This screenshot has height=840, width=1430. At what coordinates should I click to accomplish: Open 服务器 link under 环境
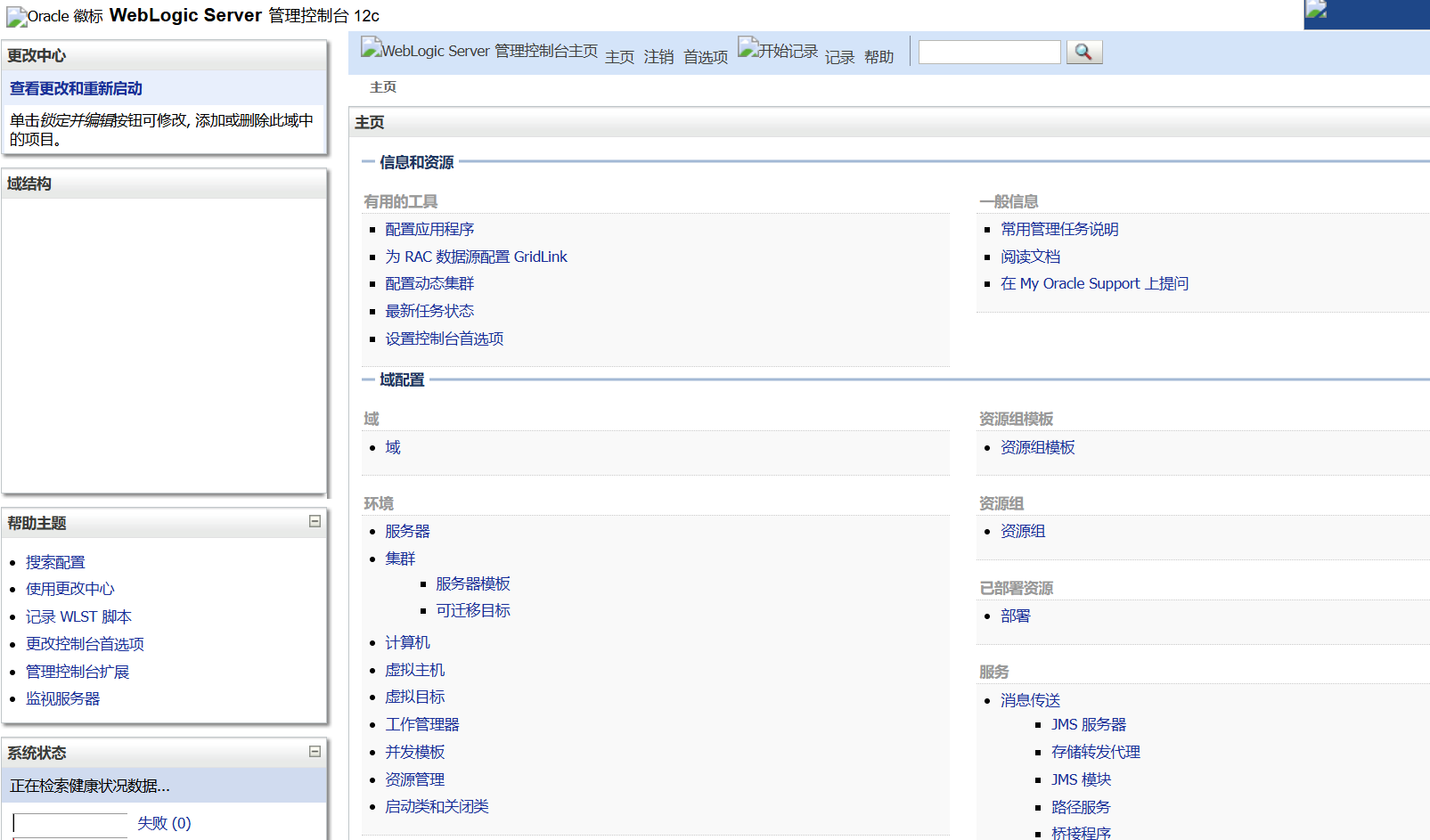pyautogui.click(x=407, y=531)
